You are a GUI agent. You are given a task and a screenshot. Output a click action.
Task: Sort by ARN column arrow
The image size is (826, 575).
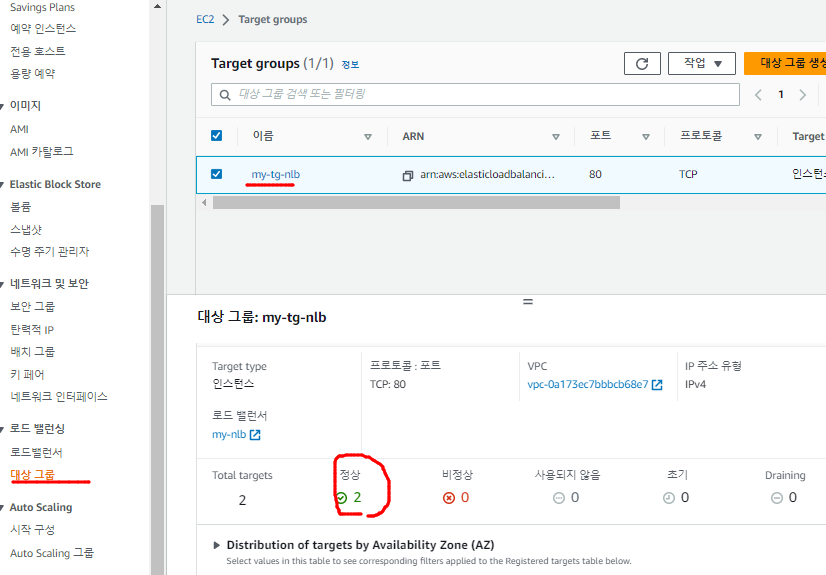click(555, 137)
